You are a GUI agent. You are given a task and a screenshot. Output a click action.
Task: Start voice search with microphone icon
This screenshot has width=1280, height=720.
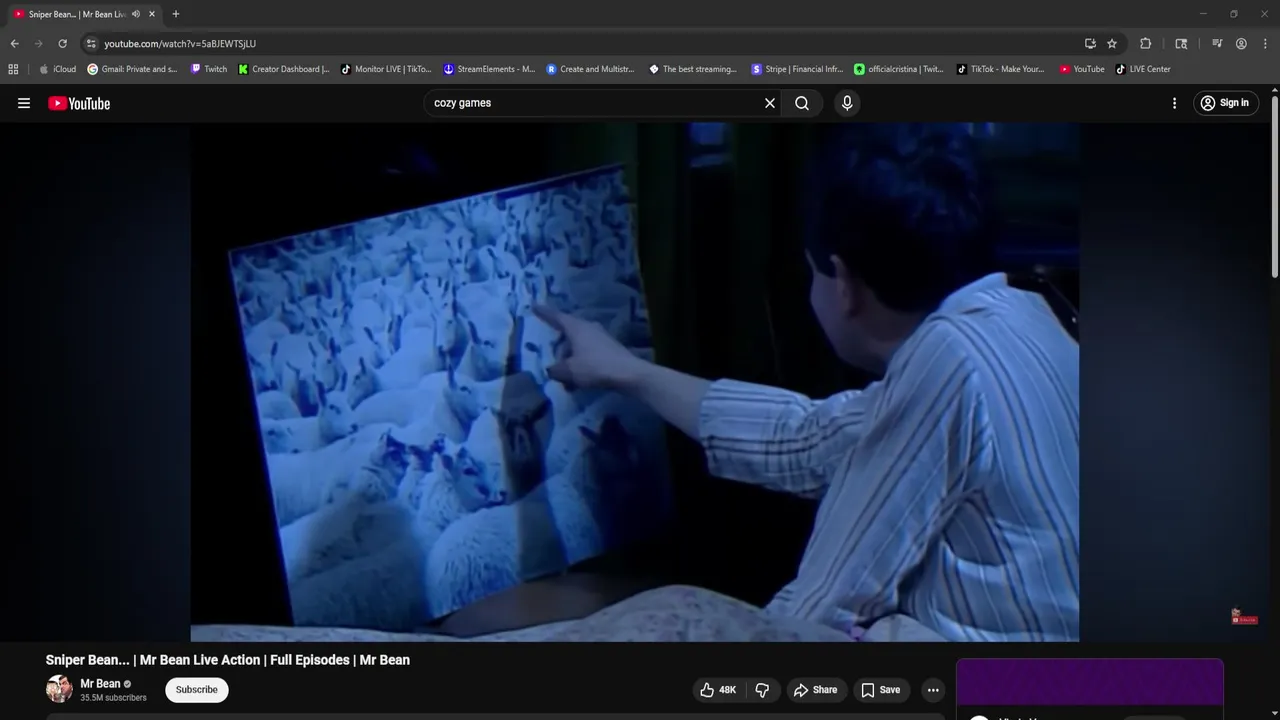coord(847,103)
